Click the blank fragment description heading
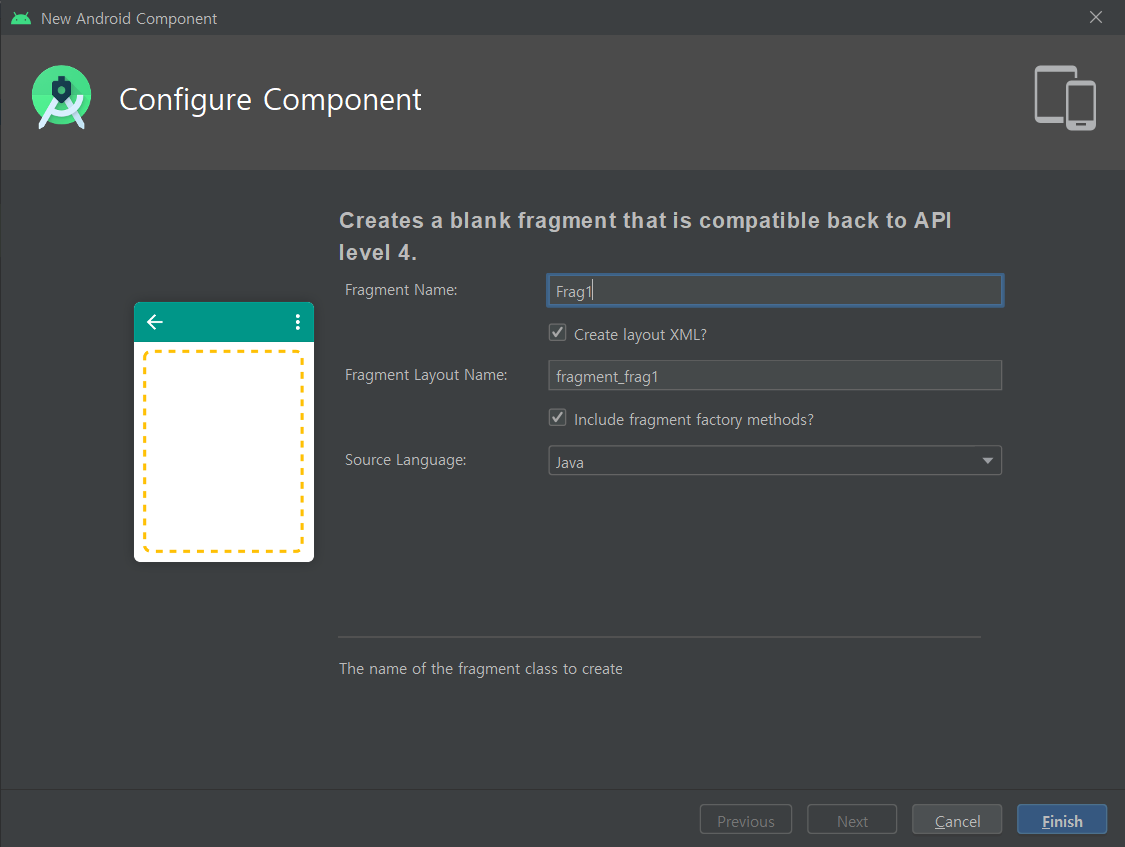This screenshot has width=1125, height=847. point(645,236)
